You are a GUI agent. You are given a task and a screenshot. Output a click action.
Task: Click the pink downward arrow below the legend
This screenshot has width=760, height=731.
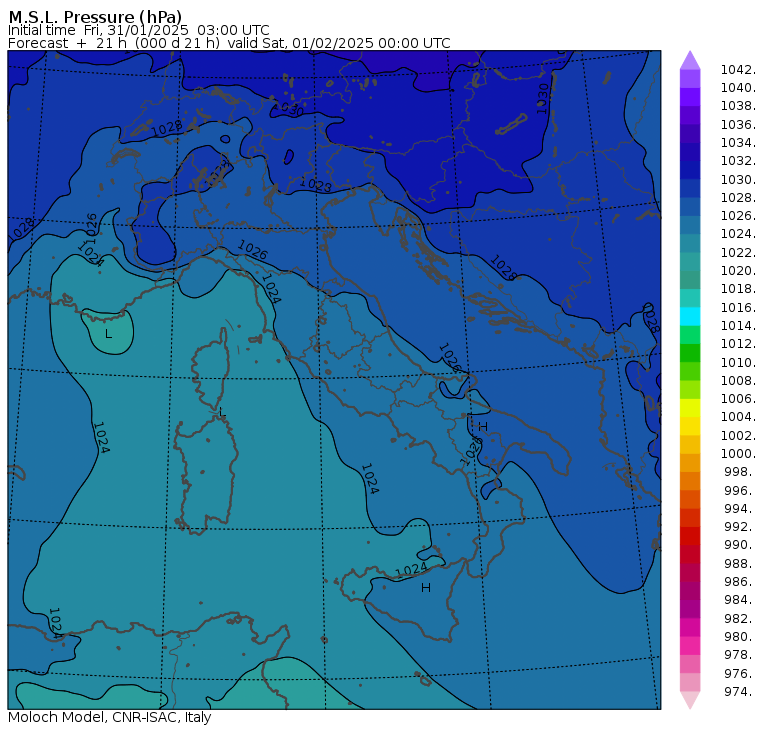tap(690, 700)
